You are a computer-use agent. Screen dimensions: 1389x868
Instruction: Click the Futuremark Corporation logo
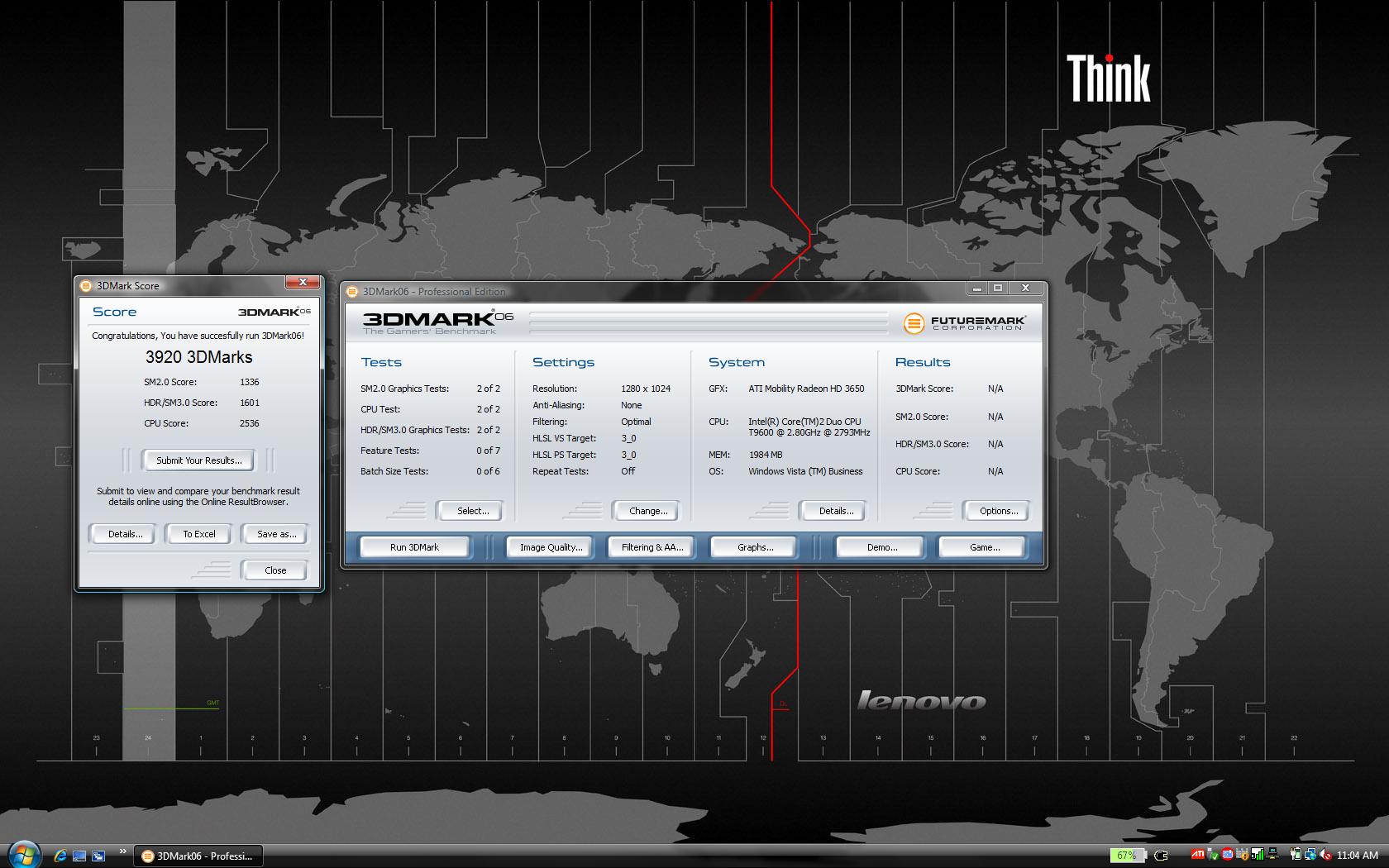pos(964,323)
